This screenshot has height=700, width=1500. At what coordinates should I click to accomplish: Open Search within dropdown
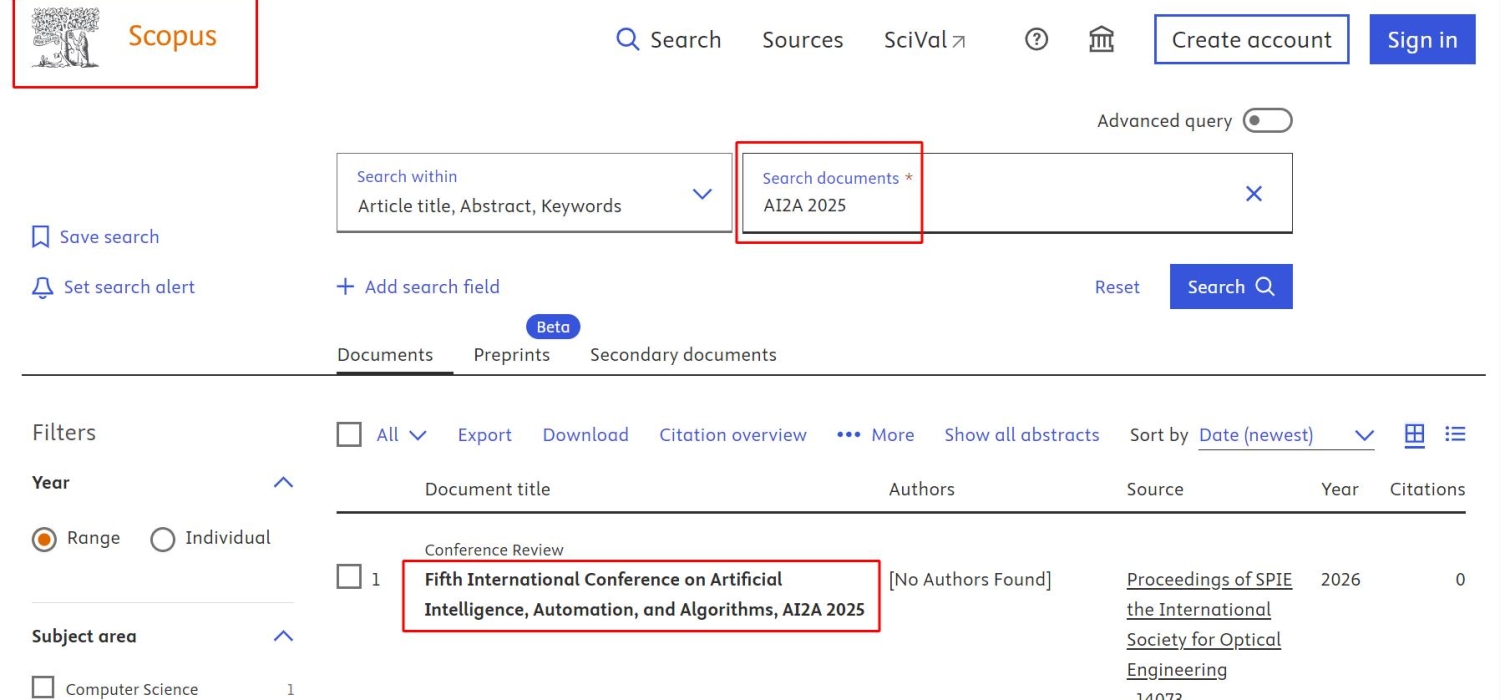[x=534, y=192]
